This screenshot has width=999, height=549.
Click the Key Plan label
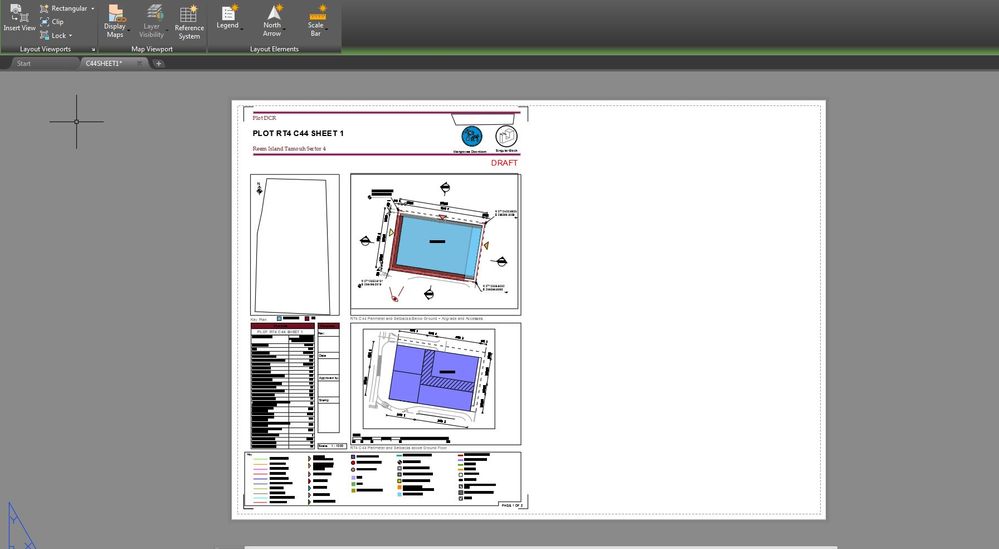click(259, 319)
